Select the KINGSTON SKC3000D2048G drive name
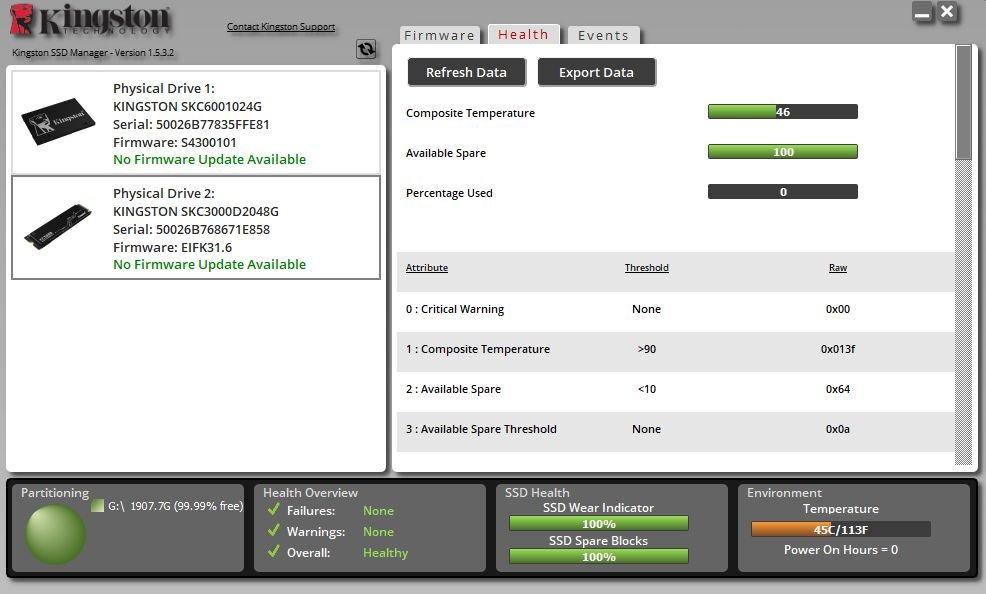This screenshot has height=594, width=986. [x=196, y=212]
